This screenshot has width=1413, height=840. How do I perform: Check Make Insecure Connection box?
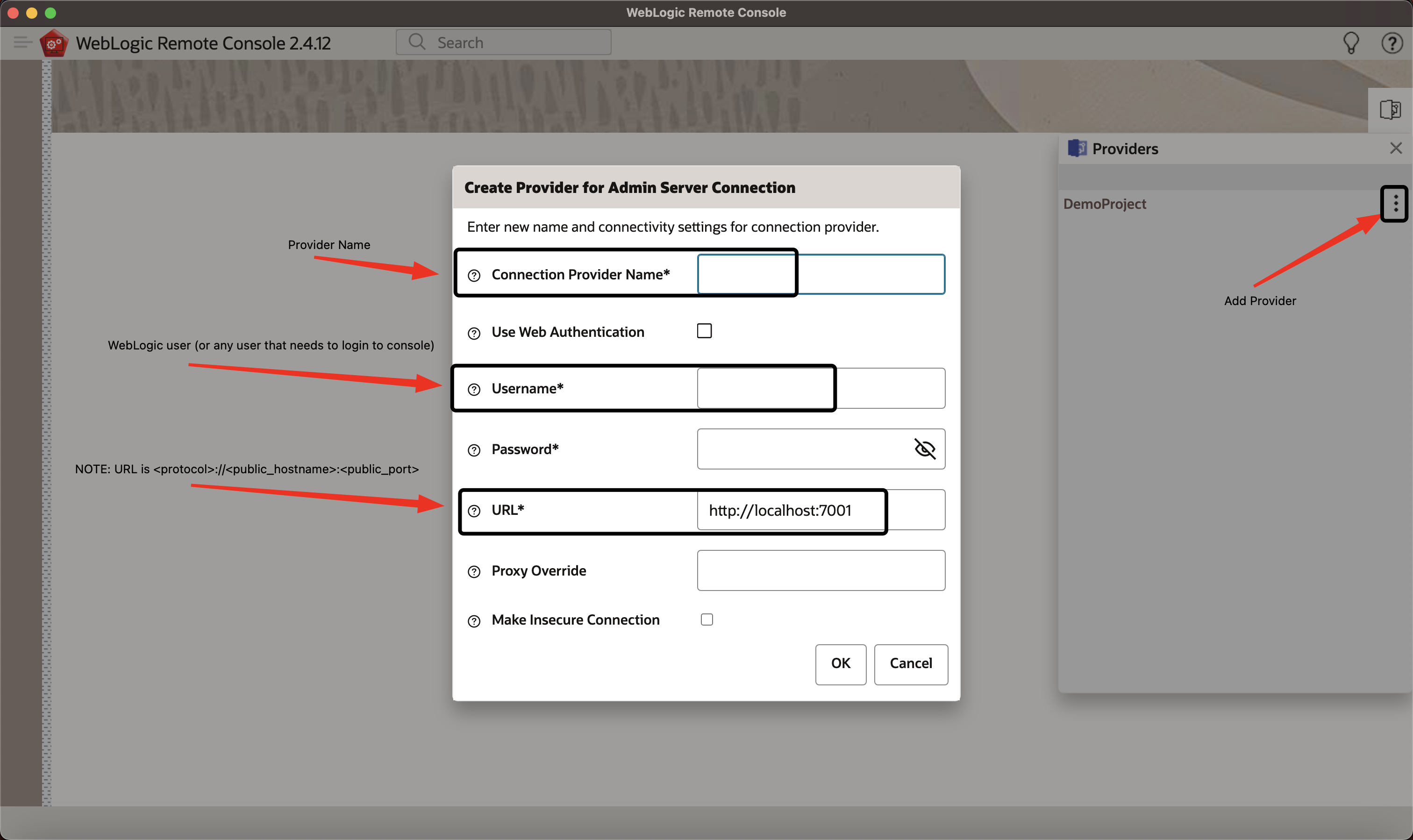pos(706,620)
